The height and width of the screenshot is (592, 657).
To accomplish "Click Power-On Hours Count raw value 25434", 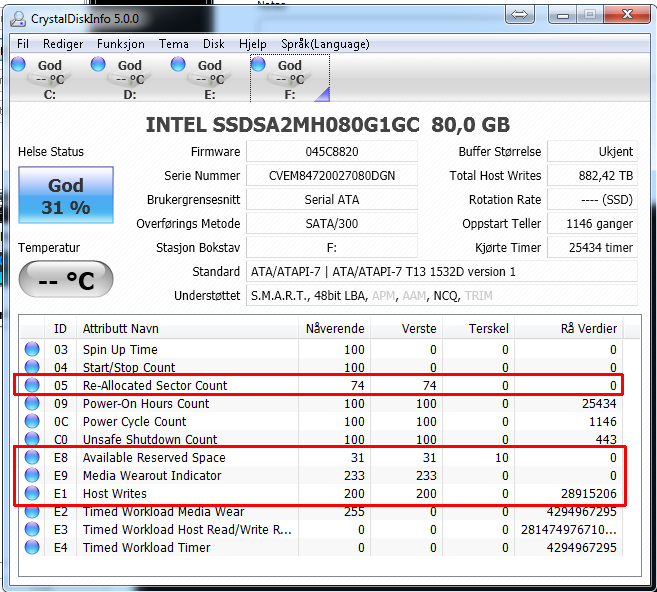I will [x=599, y=403].
